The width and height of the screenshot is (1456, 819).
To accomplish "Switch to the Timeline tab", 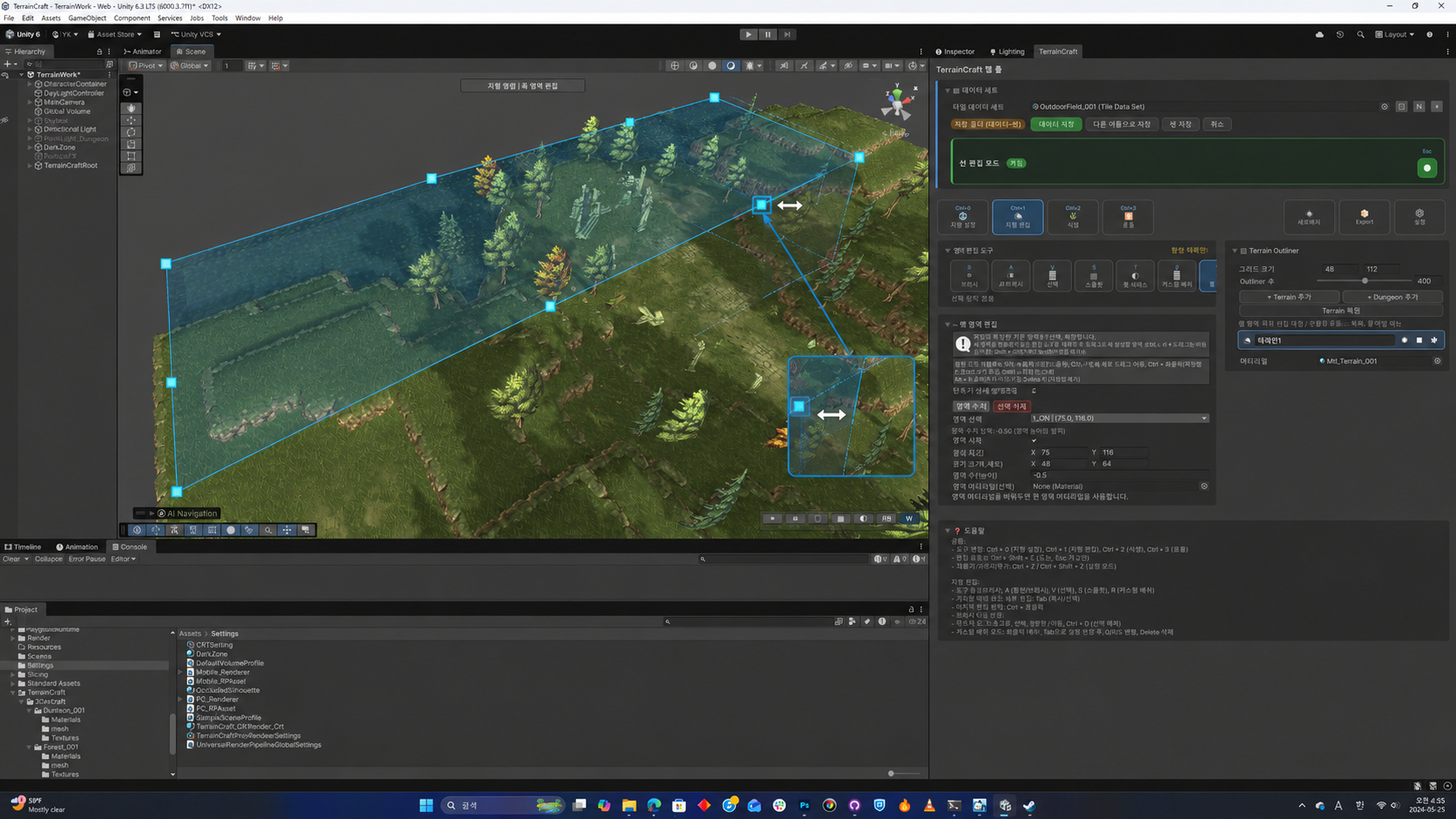I will (24, 547).
